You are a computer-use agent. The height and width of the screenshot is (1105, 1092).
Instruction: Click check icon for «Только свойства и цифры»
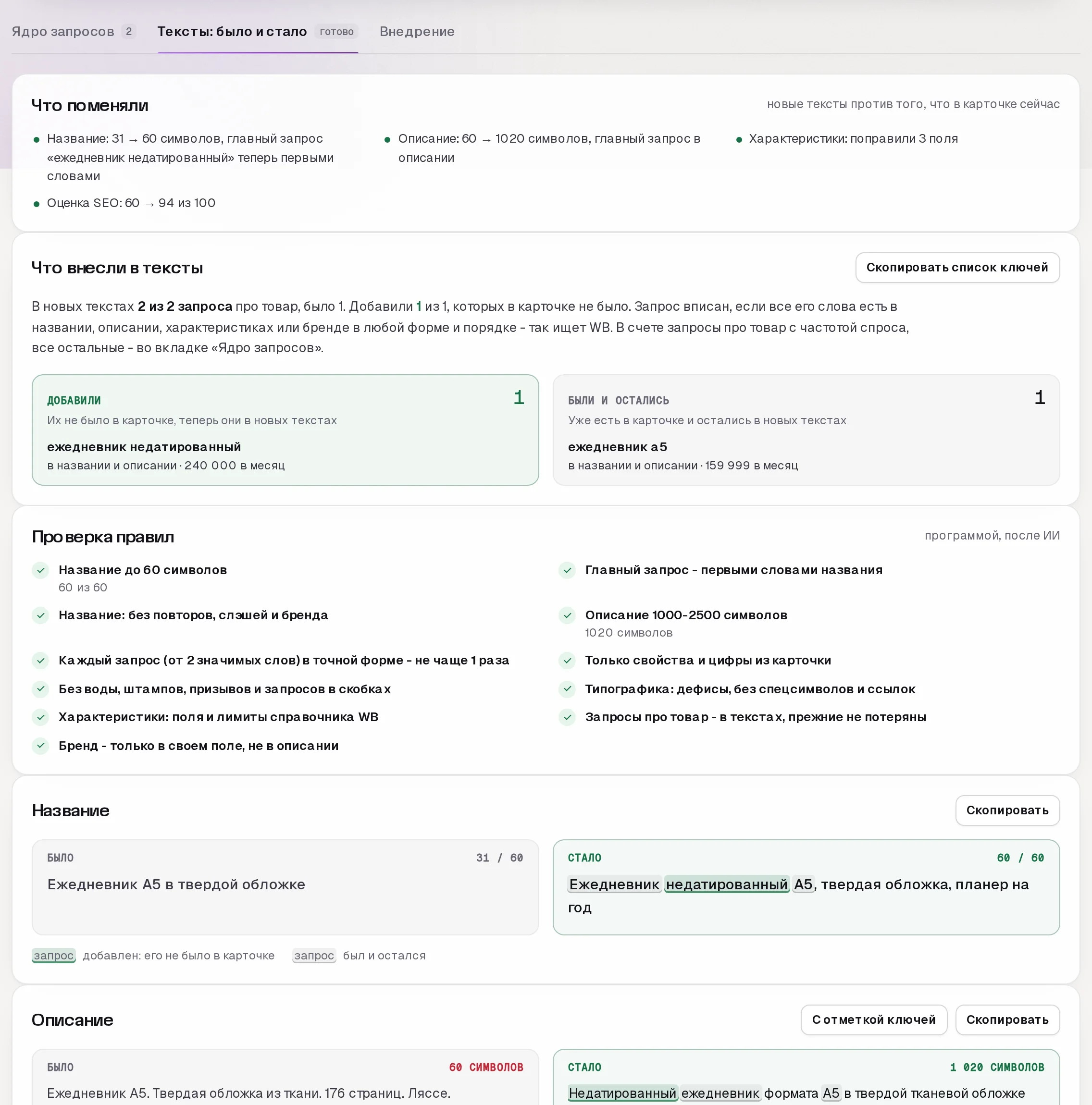(x=567, y=660)
